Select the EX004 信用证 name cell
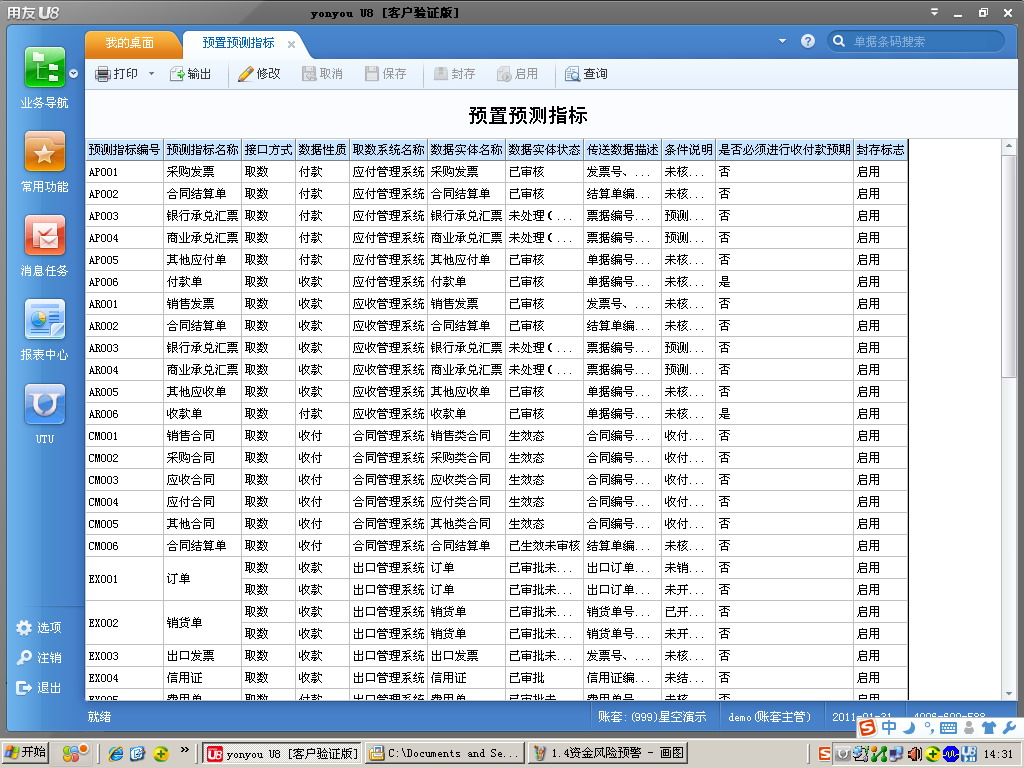 click(202, 677)
